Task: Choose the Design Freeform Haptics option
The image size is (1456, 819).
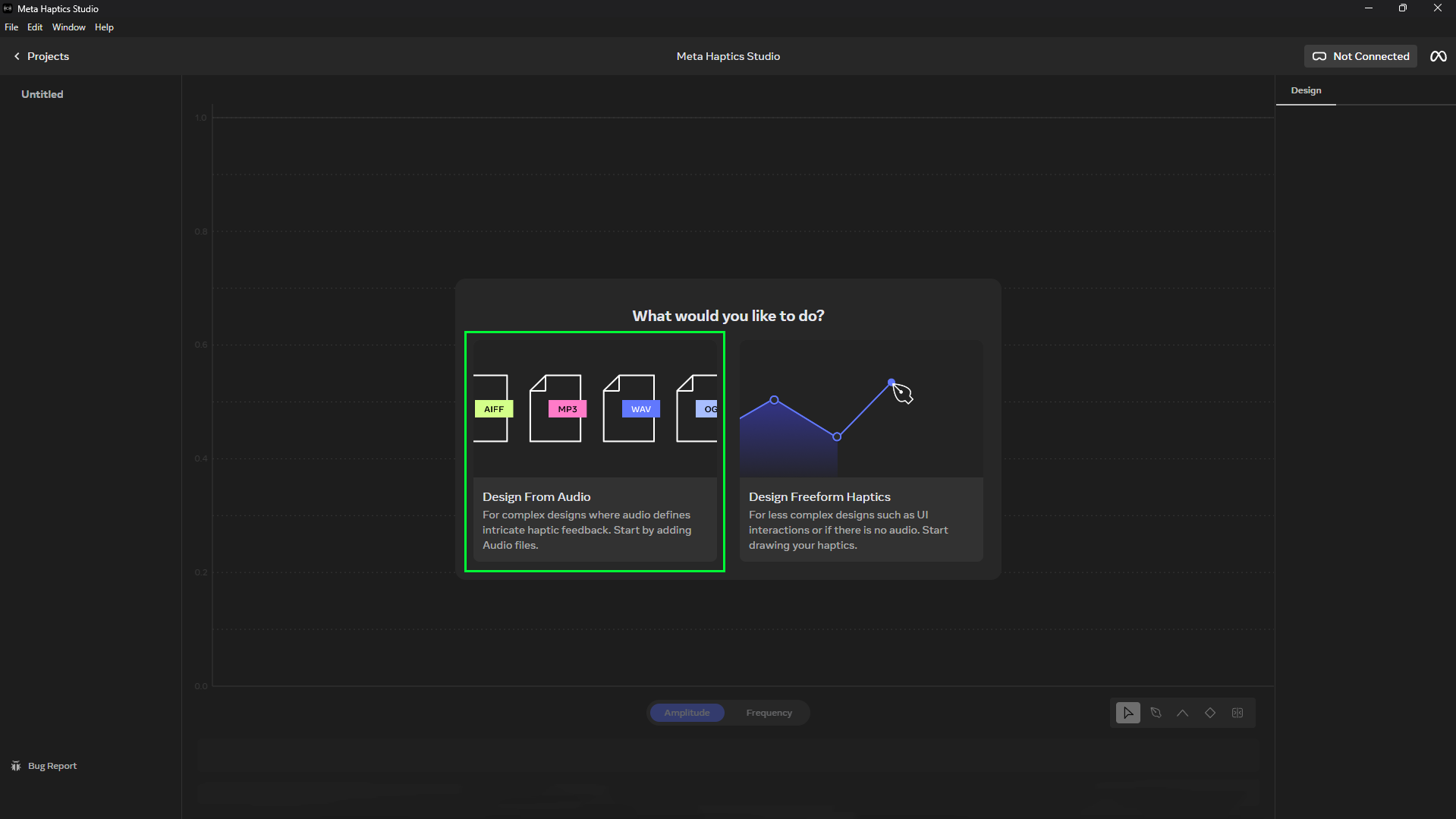Action: click(x=861, y=451)
